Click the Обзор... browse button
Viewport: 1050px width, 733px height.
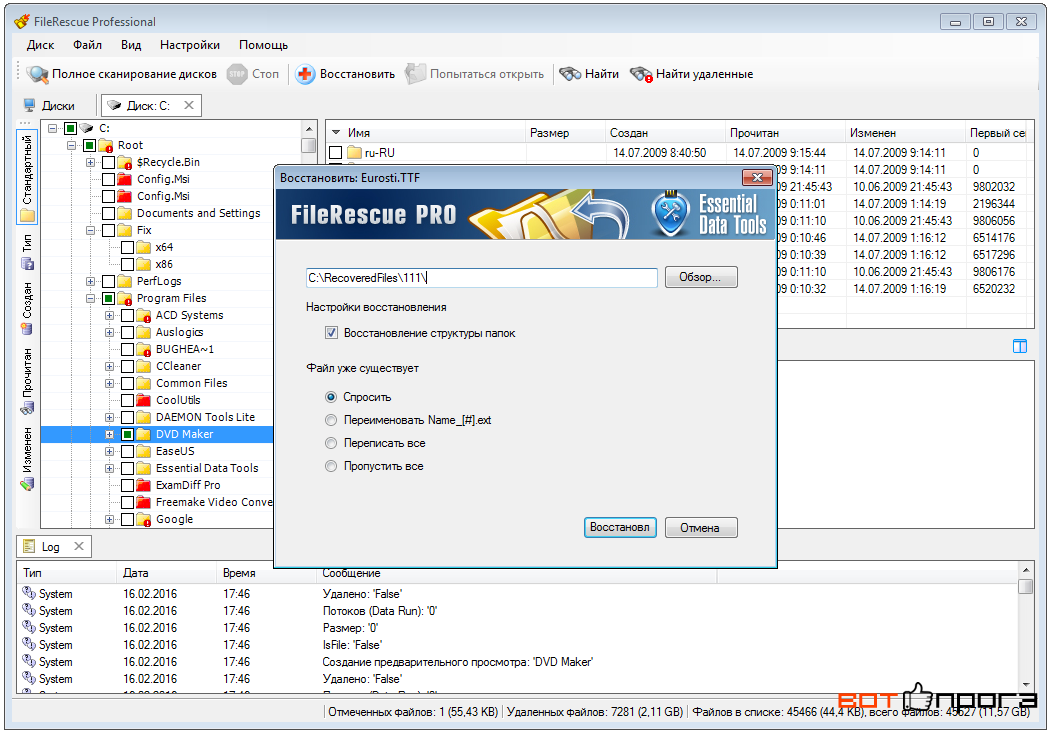tap(700, 277)
